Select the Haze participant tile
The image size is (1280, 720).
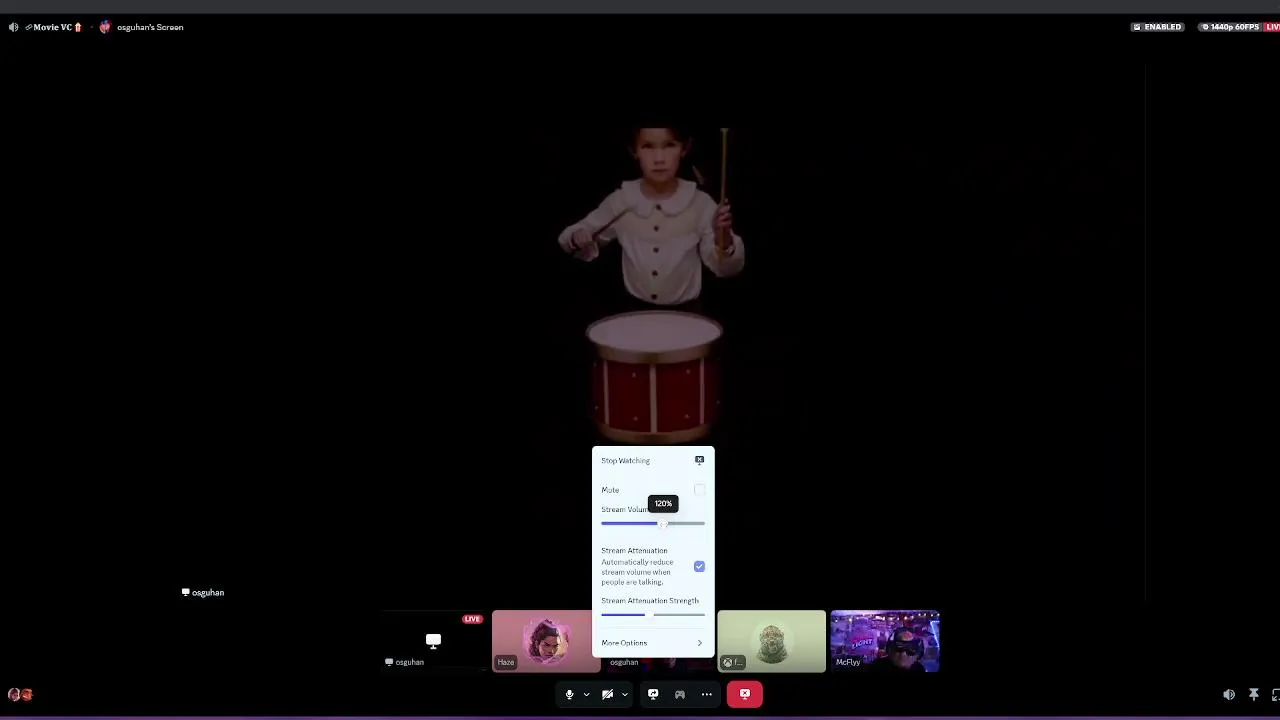(546, 641)
